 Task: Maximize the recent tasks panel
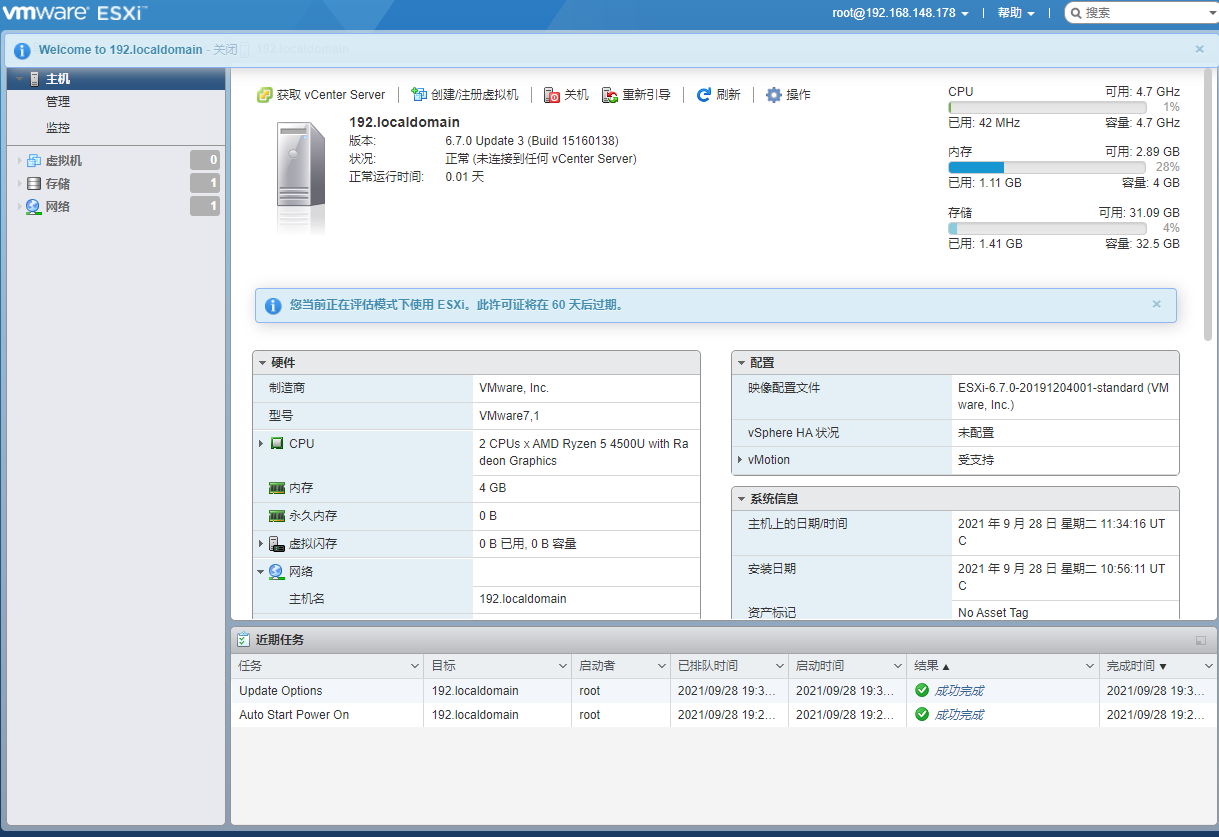pos(1201,640)
